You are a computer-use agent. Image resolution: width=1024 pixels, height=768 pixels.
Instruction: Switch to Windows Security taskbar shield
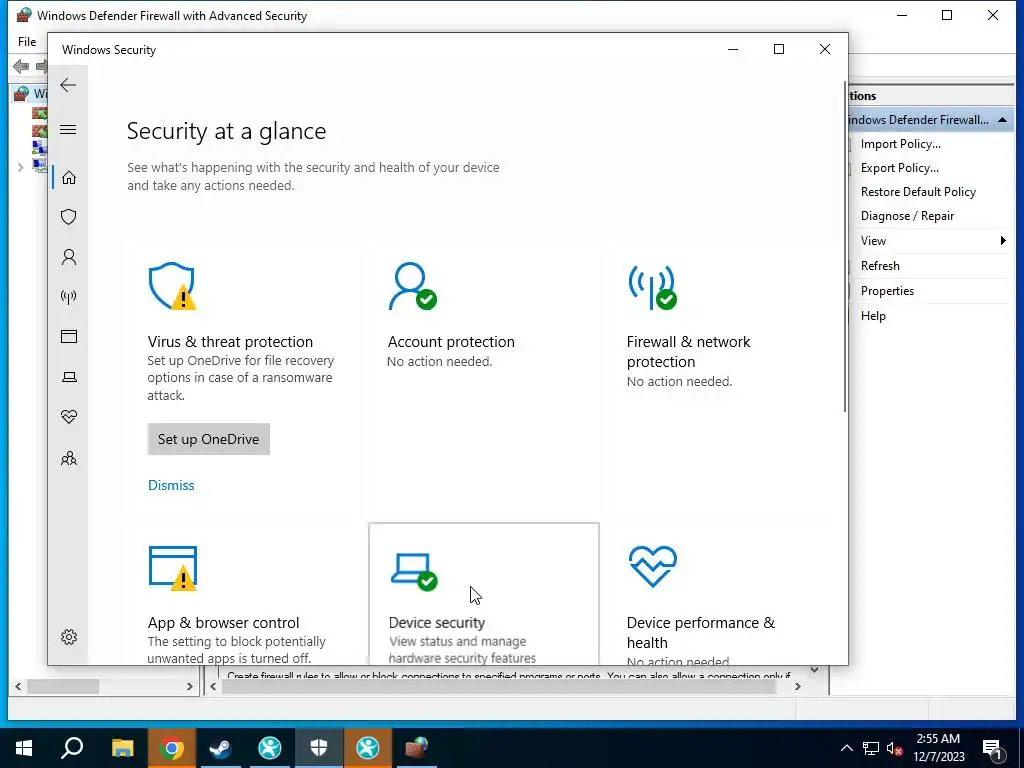click(x=318, y=748)
